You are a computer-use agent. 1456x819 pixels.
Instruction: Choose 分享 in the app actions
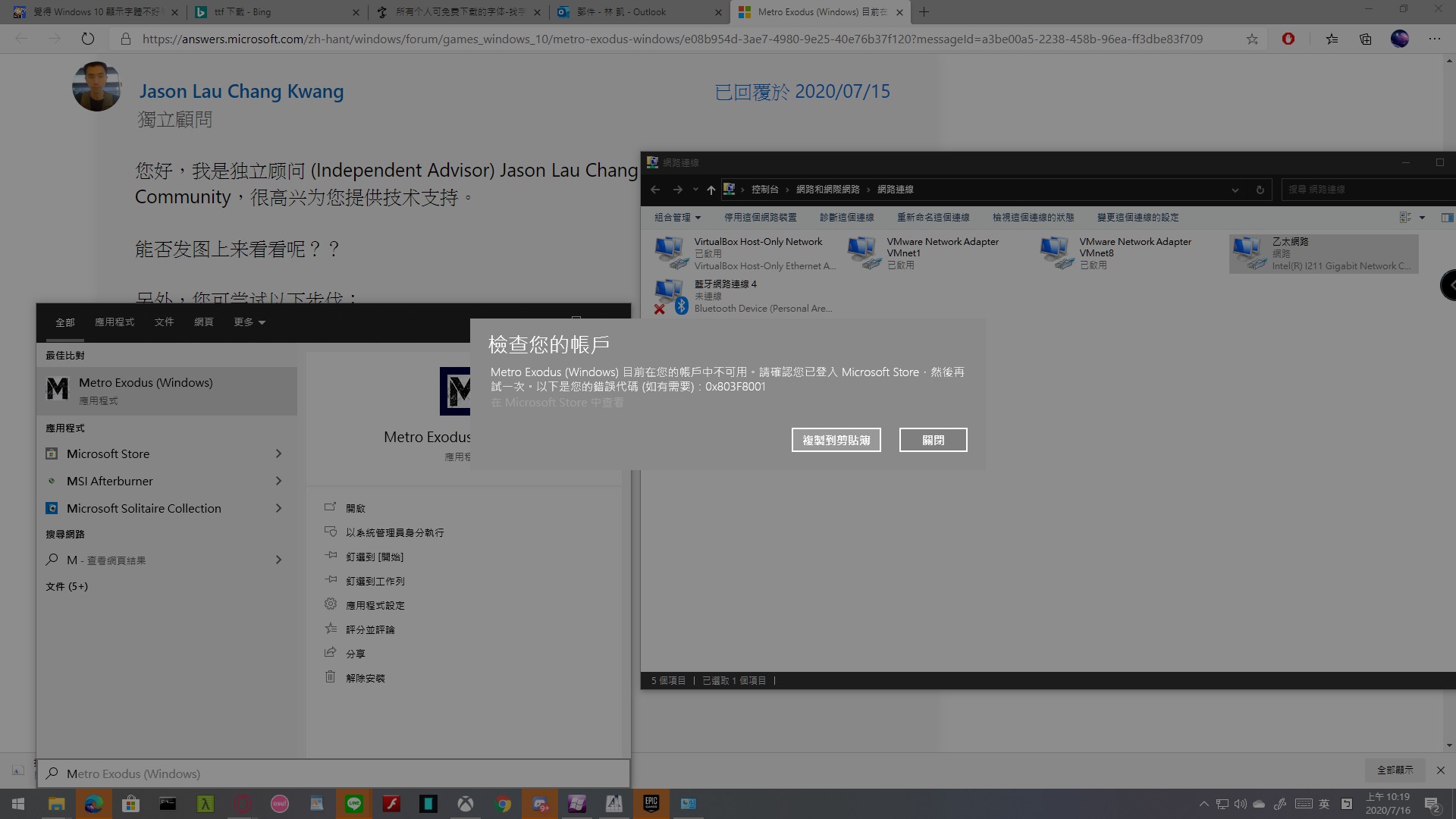coord(356,654)
